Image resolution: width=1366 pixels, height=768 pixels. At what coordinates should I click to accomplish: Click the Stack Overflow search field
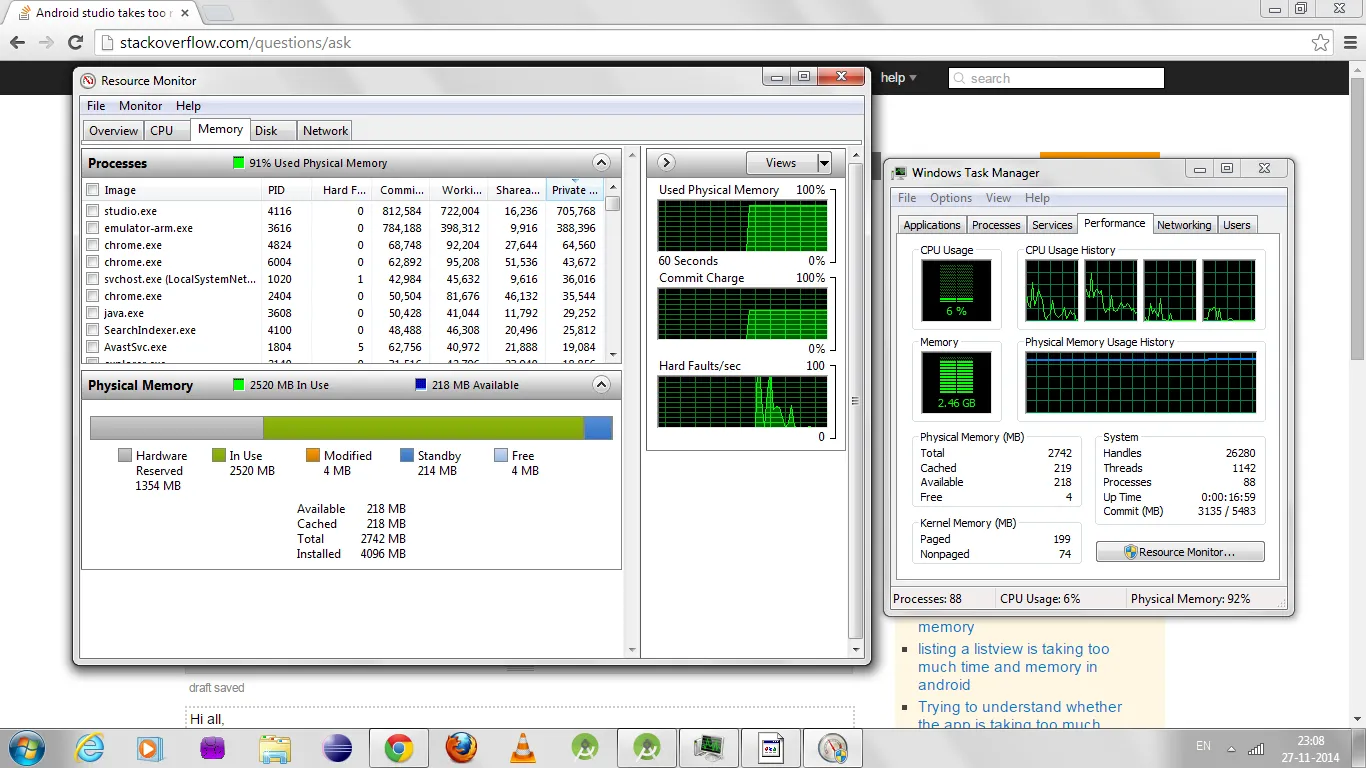tap(1056, 78)
